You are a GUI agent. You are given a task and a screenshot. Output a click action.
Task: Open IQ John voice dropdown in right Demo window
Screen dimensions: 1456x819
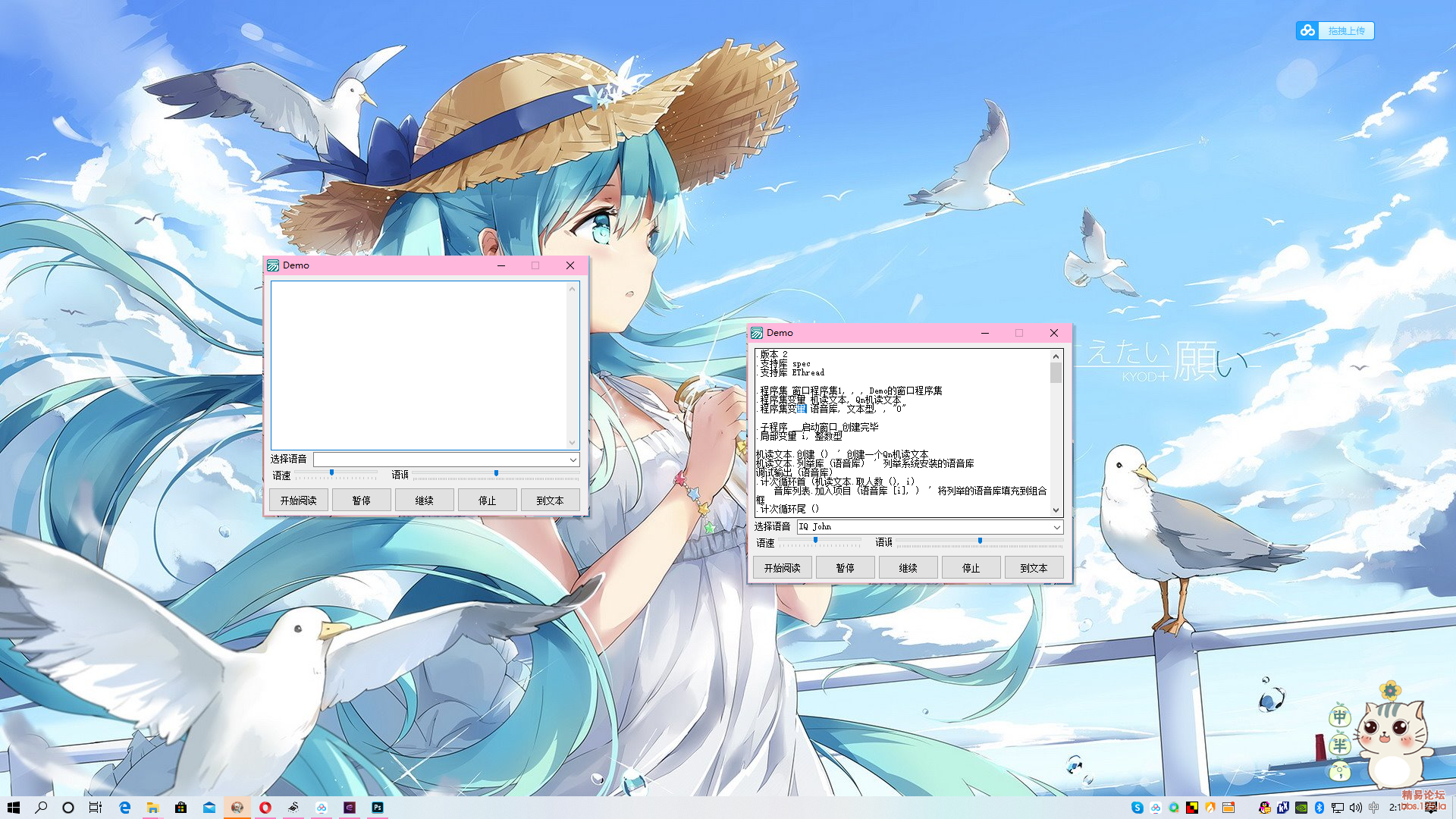coord(930,527)
